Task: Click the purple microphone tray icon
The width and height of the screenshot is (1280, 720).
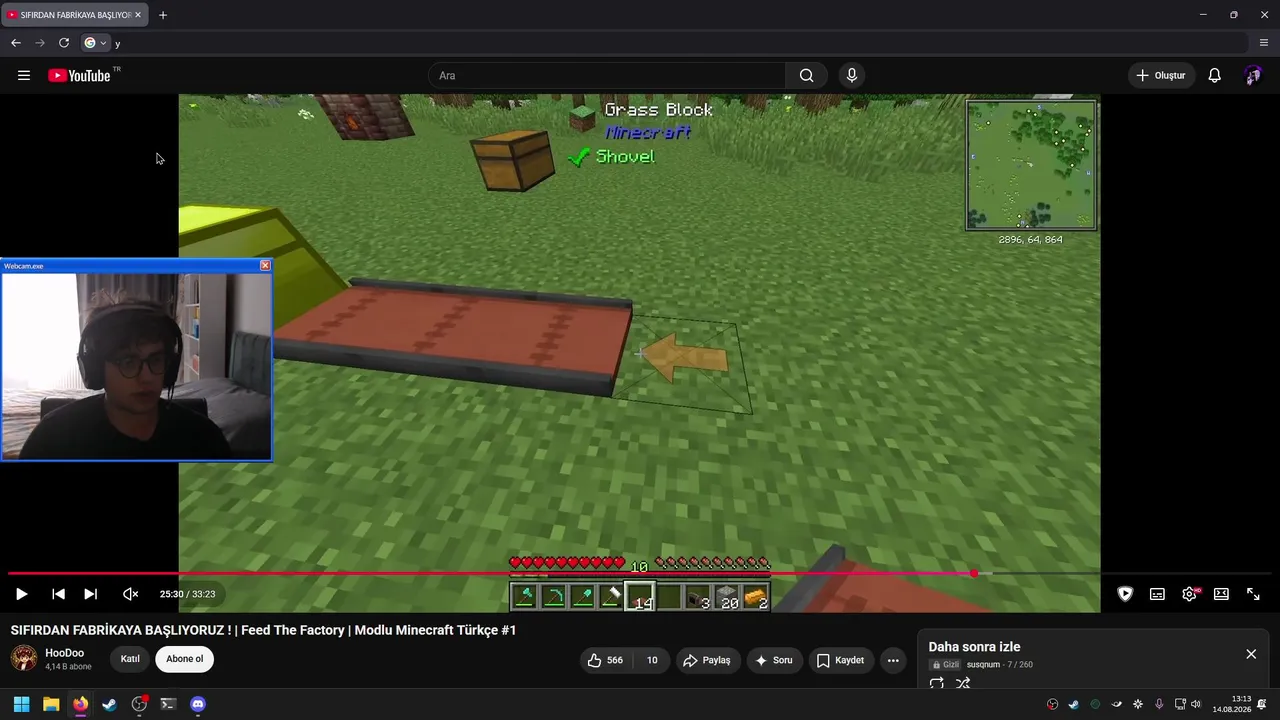Action: point(1159,704)
